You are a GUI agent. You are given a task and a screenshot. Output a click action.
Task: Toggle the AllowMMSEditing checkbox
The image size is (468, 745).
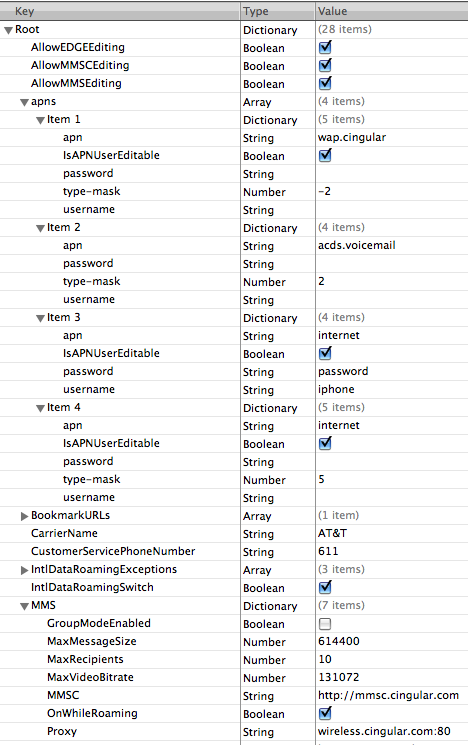325,84
